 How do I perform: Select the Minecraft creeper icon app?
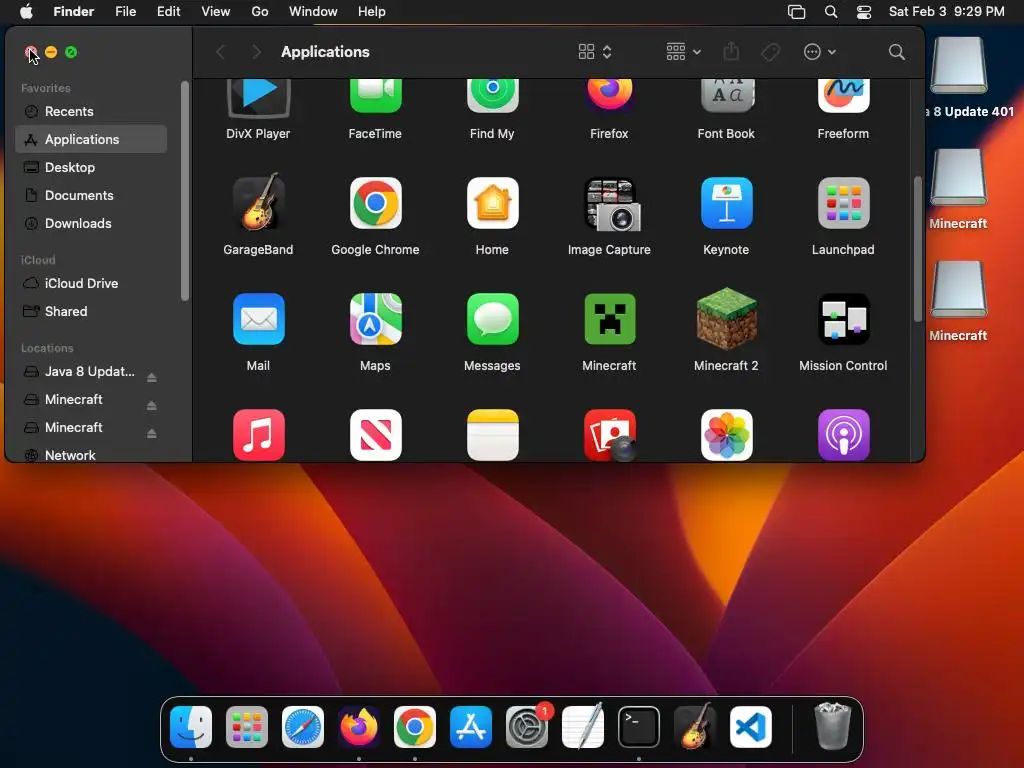click(x=609, y=319)
